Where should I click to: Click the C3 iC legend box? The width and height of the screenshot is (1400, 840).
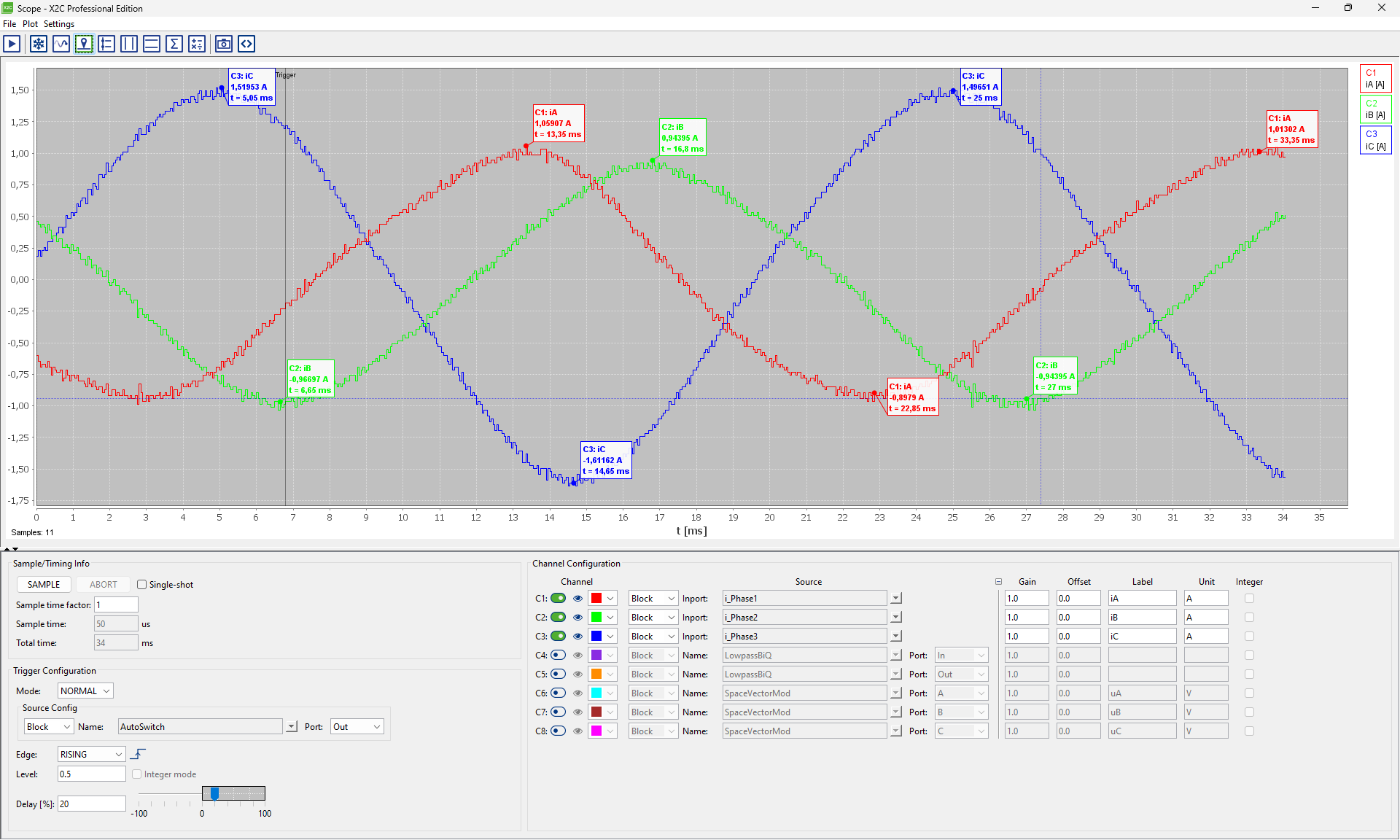click(x=1375, y=140)
